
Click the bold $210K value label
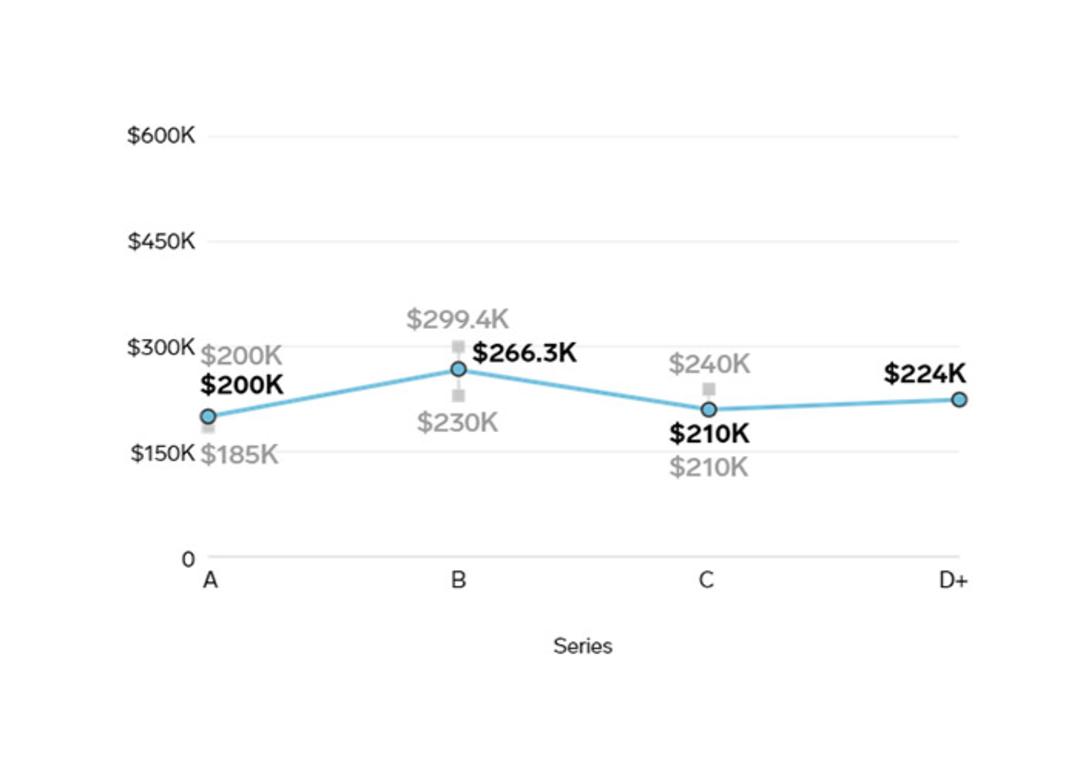709,433
